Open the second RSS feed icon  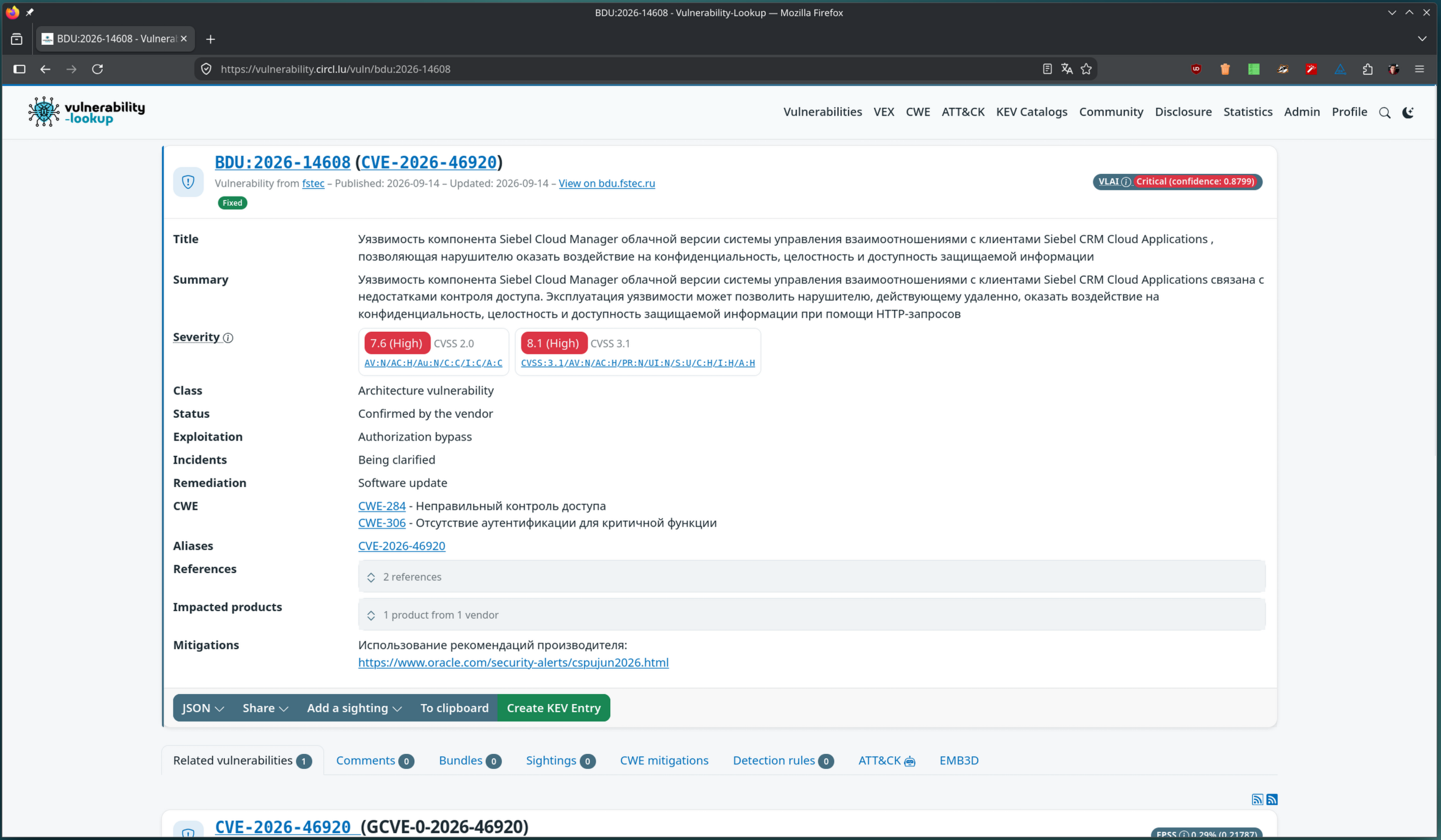[1272, 799]
